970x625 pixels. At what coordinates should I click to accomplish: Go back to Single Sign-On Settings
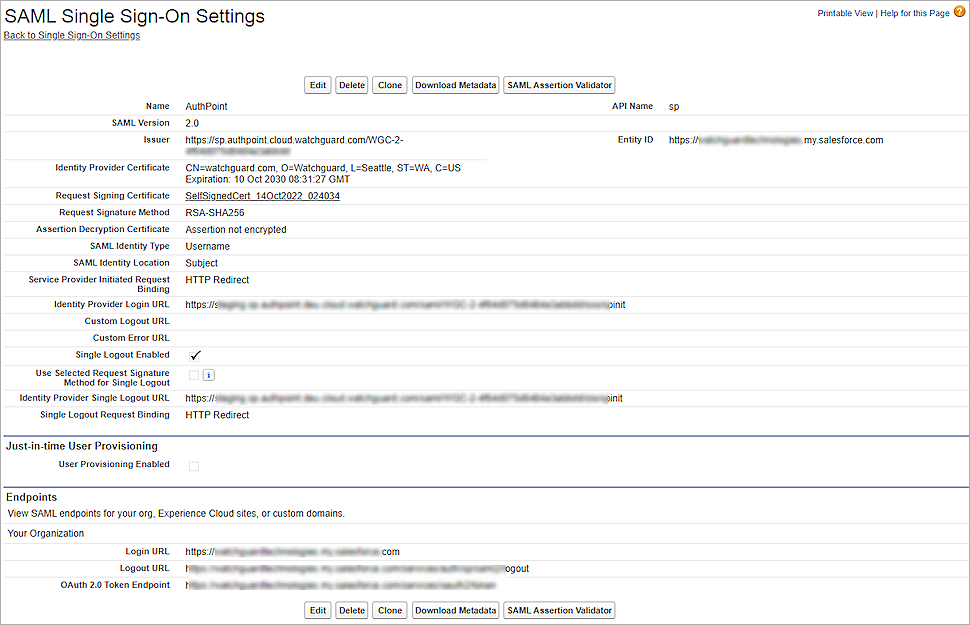(72, 35)
